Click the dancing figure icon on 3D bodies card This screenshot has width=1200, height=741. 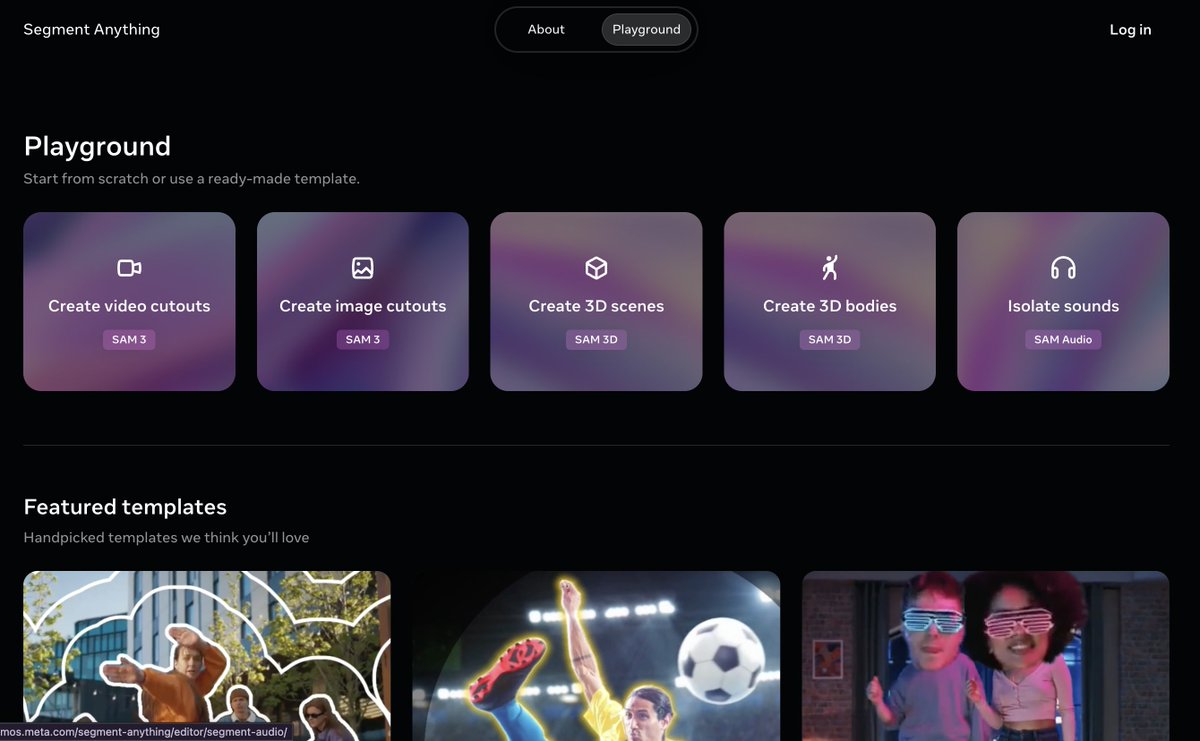[830, 268]
